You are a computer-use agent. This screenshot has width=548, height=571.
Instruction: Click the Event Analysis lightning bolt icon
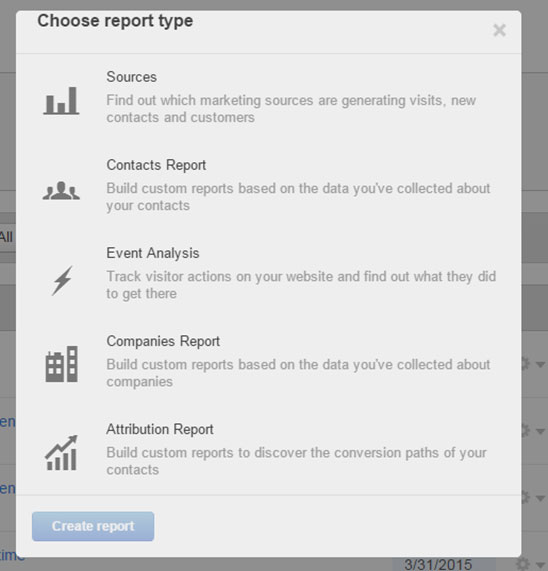[x=62, y=280]
